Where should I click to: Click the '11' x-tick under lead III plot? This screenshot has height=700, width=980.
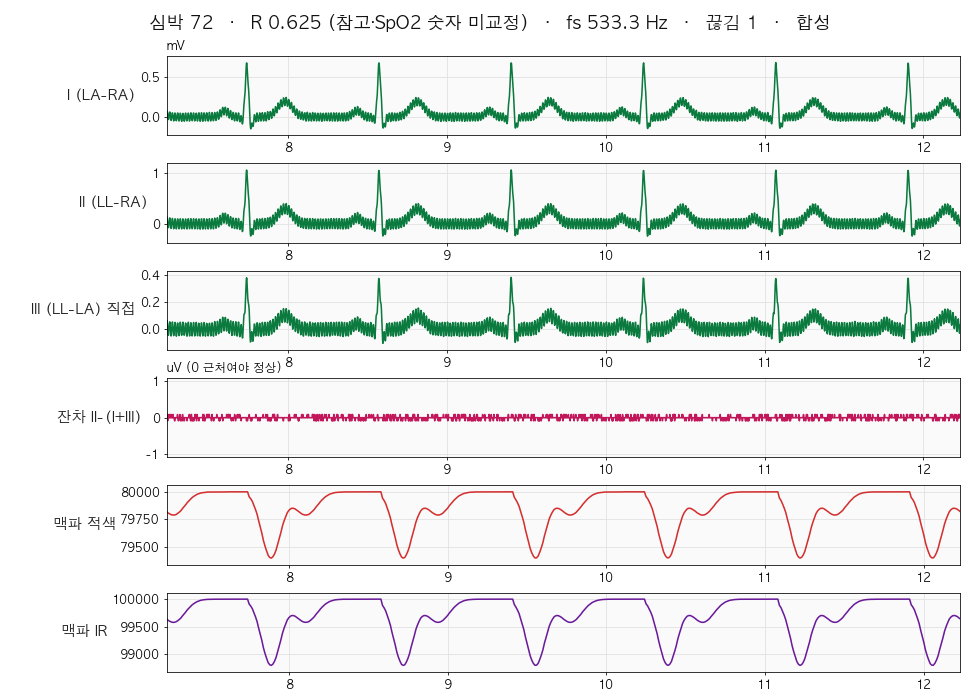[x=764, y=362]
